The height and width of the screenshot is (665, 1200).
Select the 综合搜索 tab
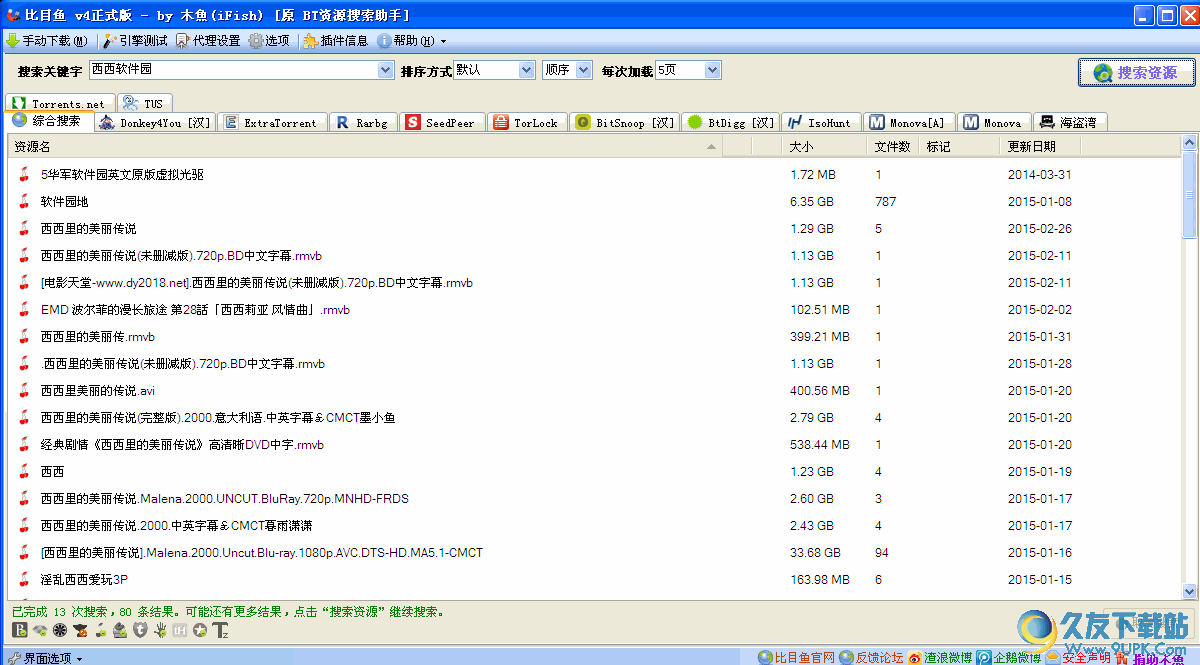[x=48, y=121]
